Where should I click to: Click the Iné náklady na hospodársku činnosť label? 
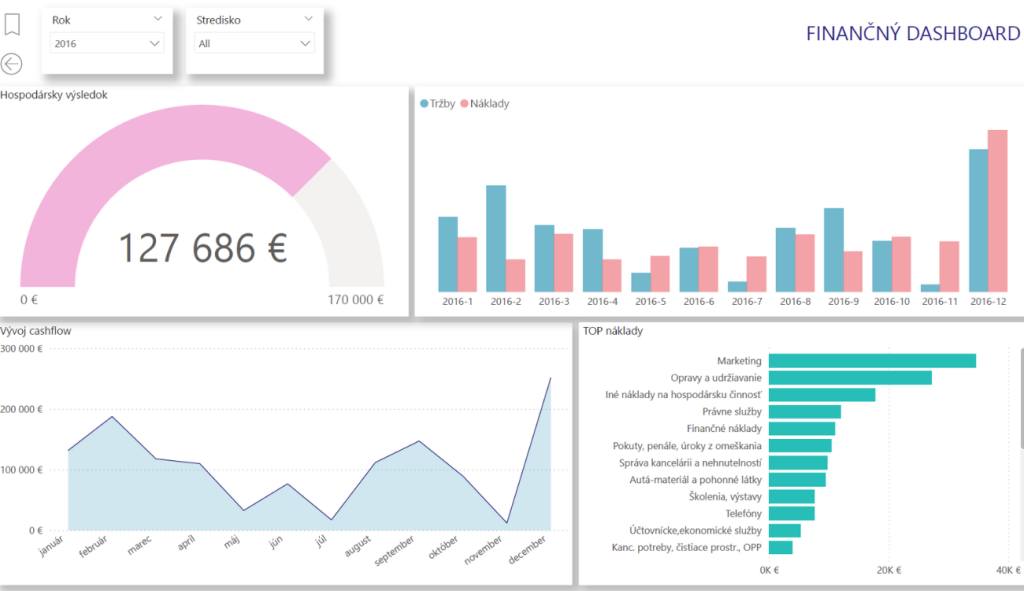[683, 394]
